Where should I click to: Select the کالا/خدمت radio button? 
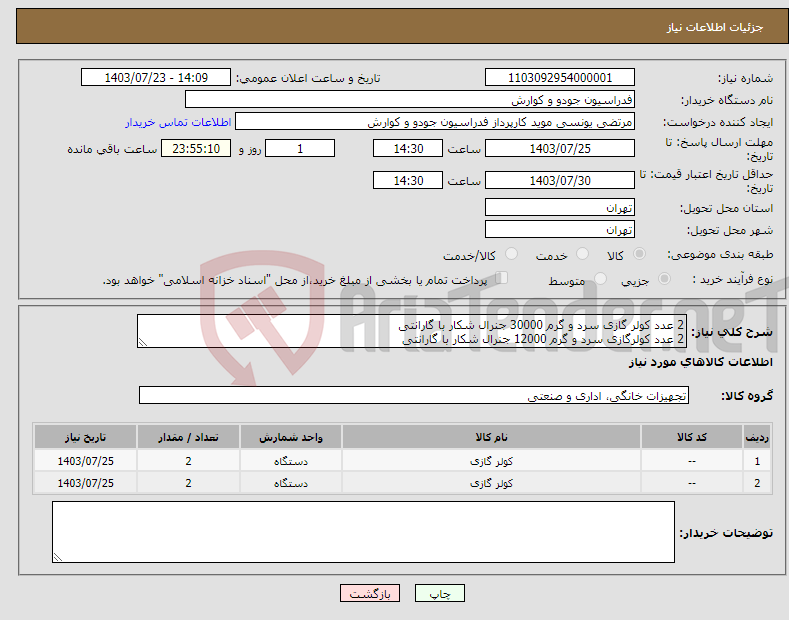tap(511, 254)
